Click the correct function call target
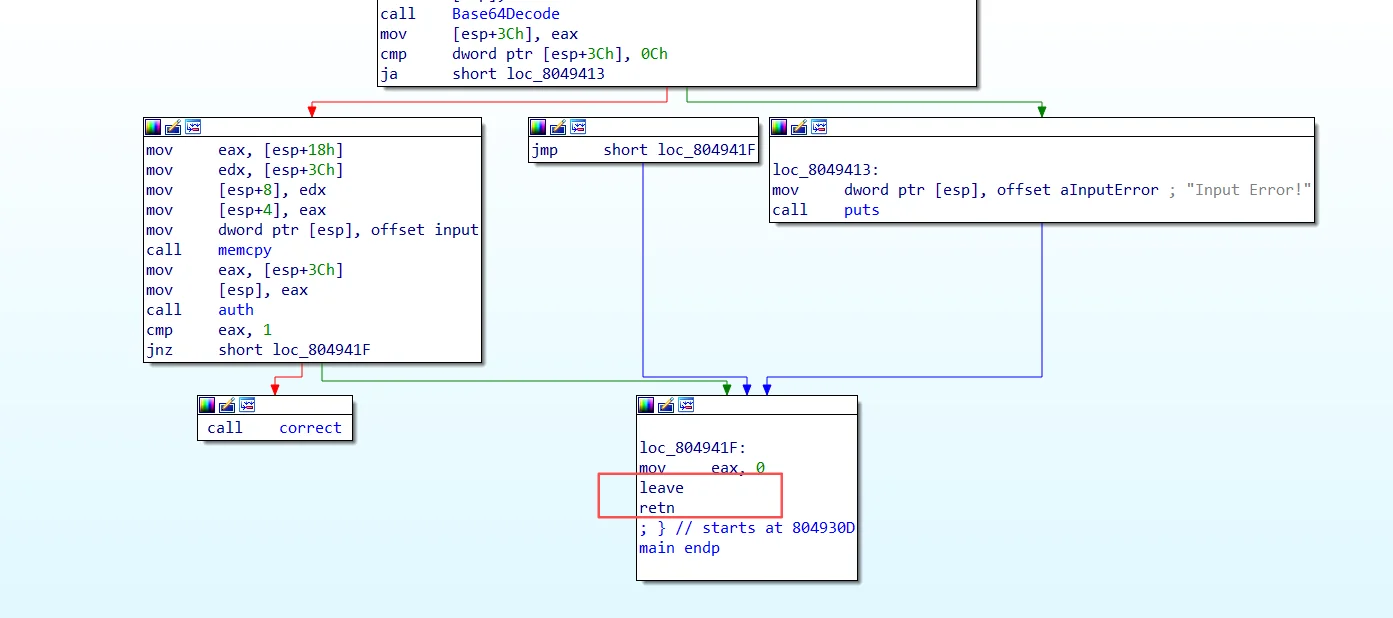1393x618 pixels. point(310,428)
